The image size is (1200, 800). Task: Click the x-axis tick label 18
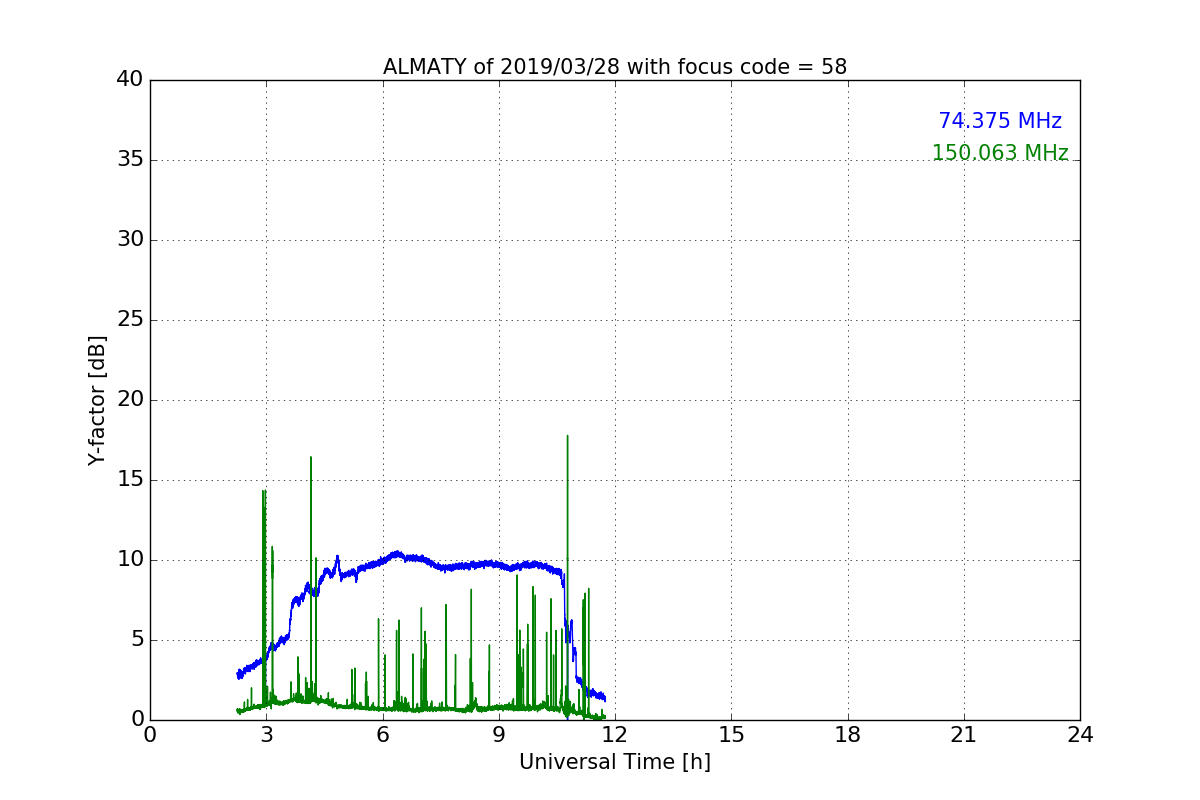[x=848, y=735]
